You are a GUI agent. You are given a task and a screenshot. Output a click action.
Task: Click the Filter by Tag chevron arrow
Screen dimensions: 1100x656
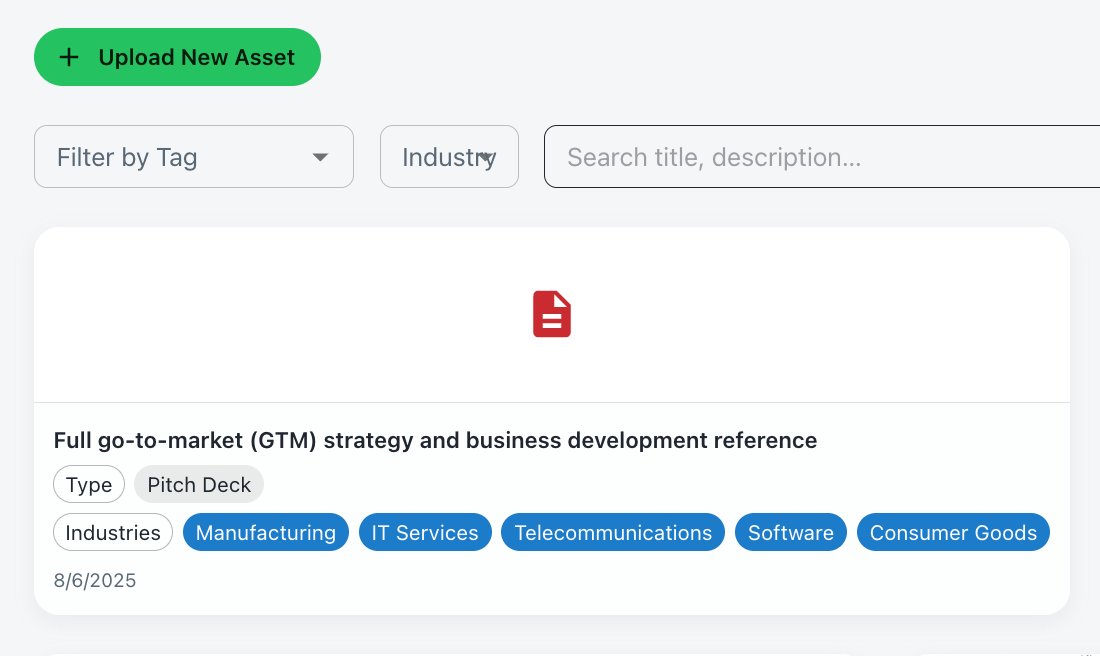pyautogui.click(x=319, y=157)
